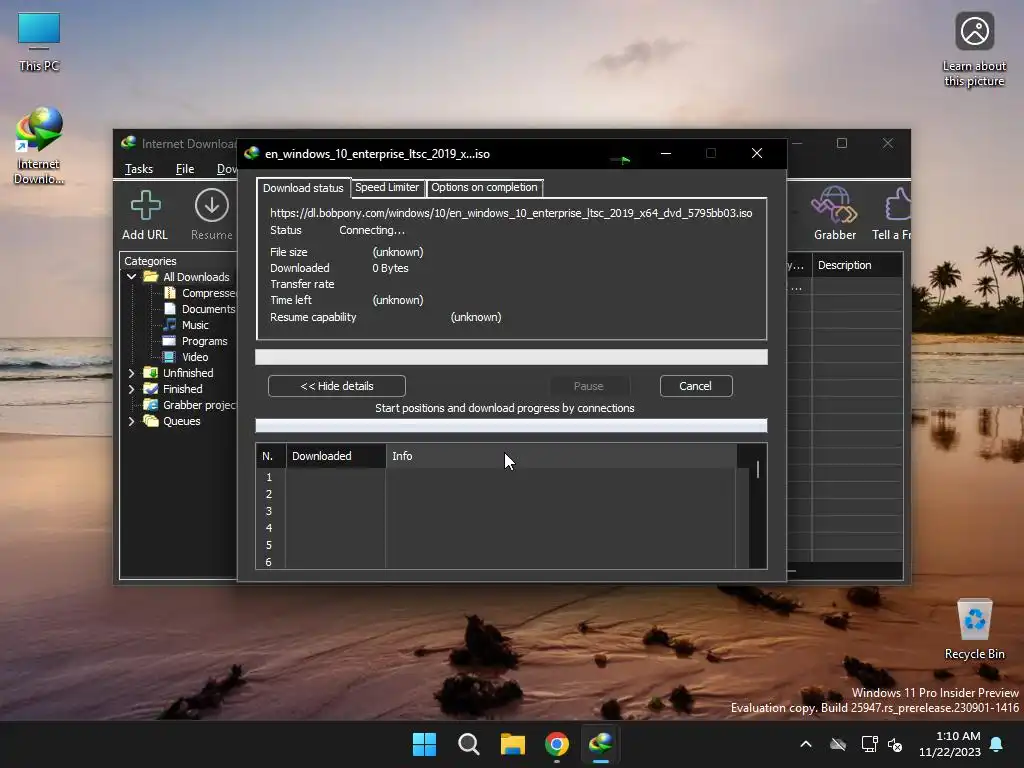Click the Description column header in IDM
This screenshot has height=768, width=1024.
click(x=857, y=265)
